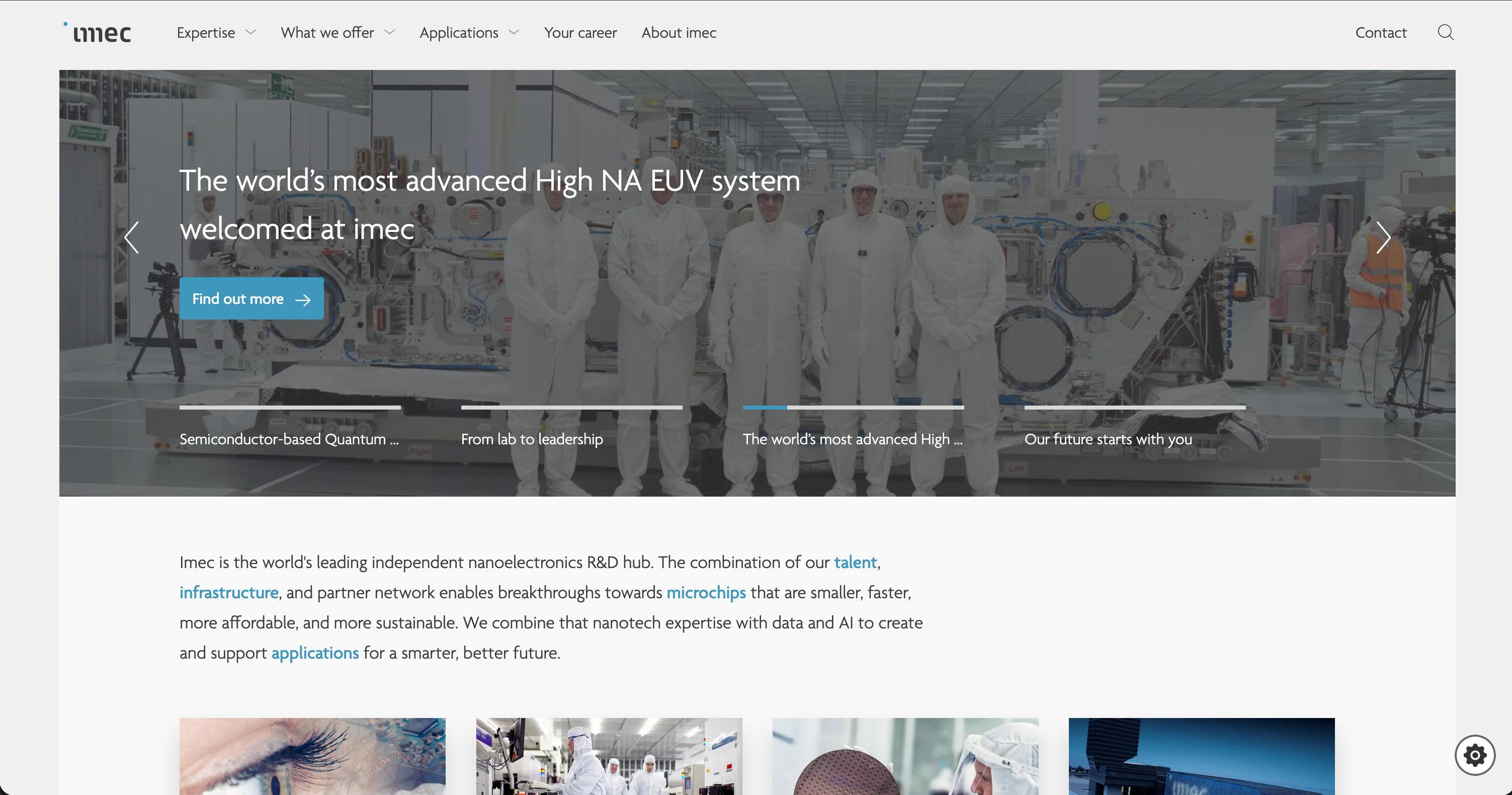Open the About imec page

point(679,33)
